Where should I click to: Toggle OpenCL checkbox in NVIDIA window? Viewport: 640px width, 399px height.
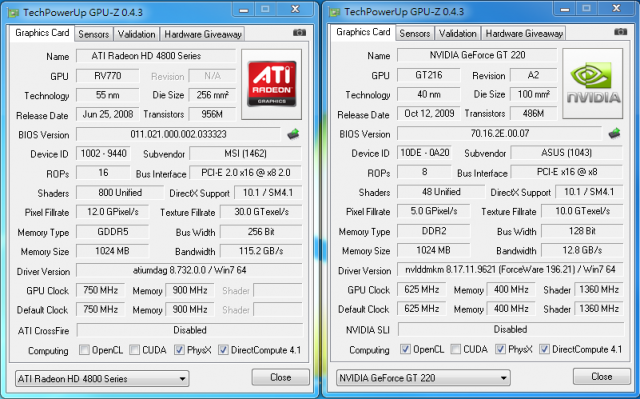[405, 349]
